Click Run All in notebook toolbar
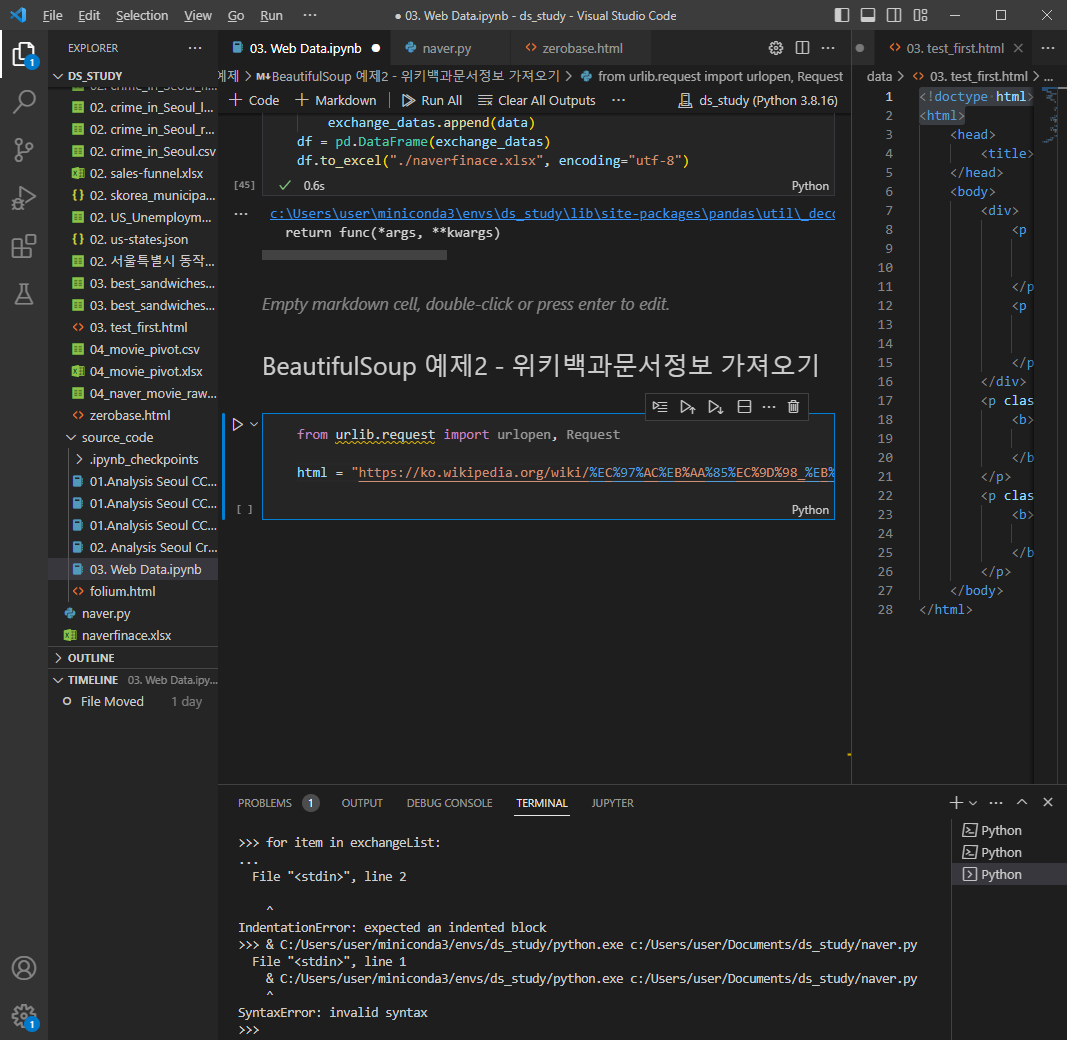1067x1040 pixels. click(x=431, y=101)
